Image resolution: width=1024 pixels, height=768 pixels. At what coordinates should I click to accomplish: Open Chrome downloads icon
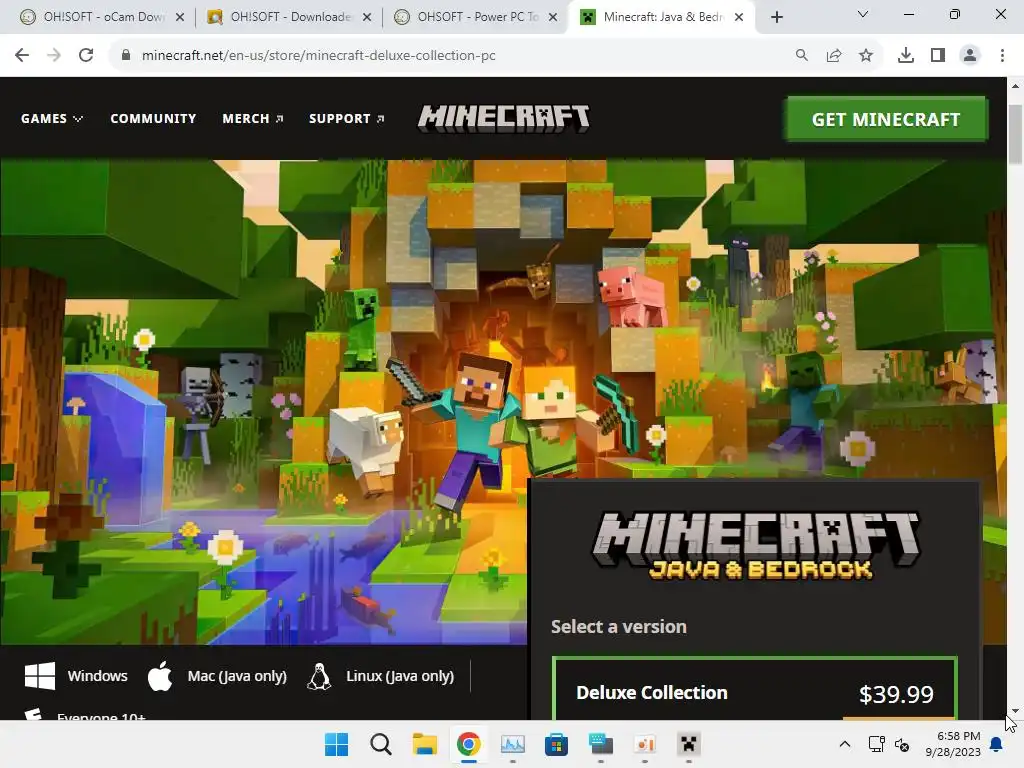906,56
